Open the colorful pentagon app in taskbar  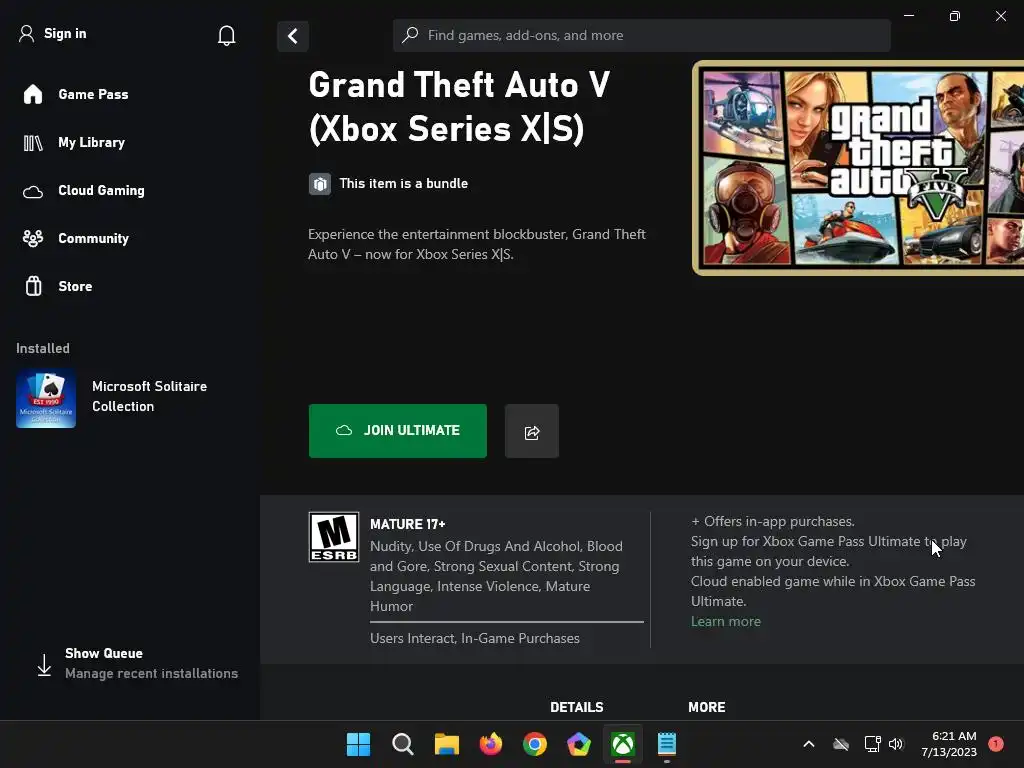(579, 744)
